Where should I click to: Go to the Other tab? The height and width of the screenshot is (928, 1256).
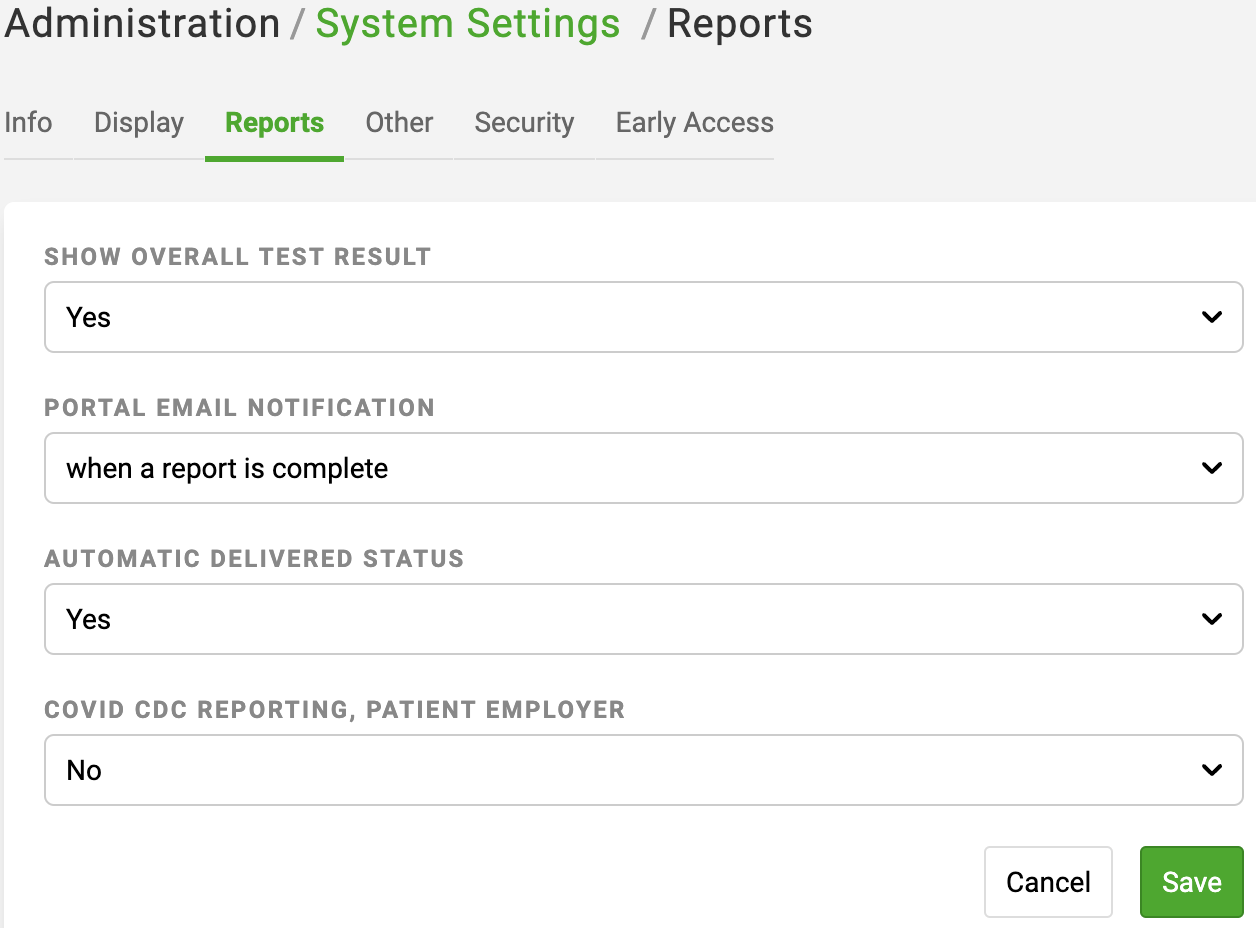[x=399, y=123]
